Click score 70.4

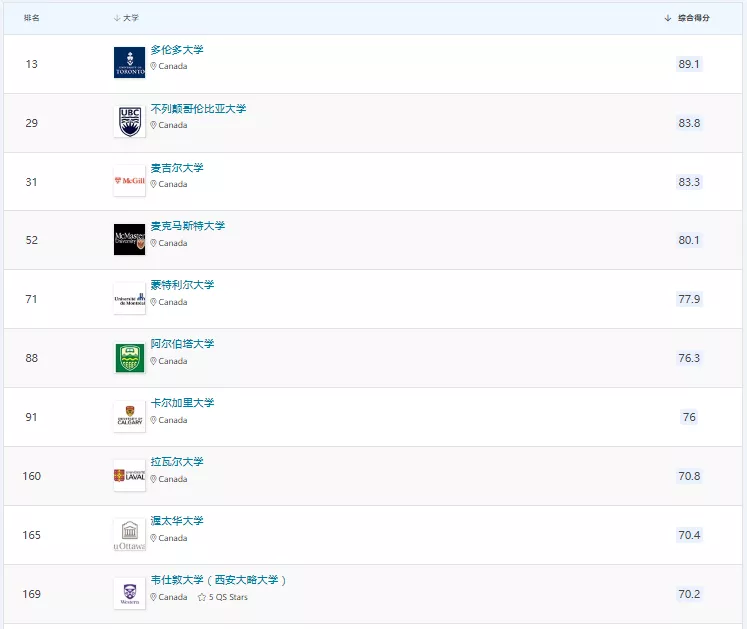tap(689, 535)
